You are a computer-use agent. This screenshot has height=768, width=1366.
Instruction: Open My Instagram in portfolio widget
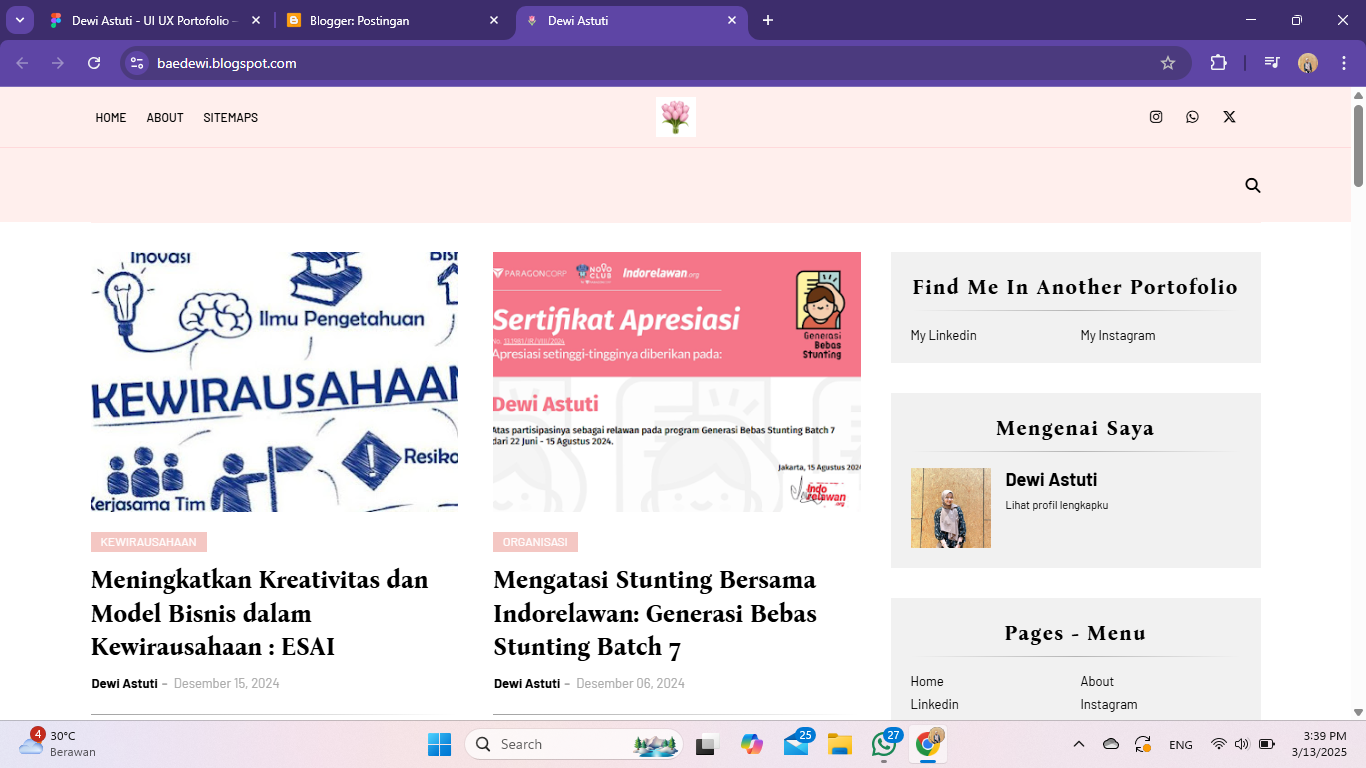[x=1118, y=335]
